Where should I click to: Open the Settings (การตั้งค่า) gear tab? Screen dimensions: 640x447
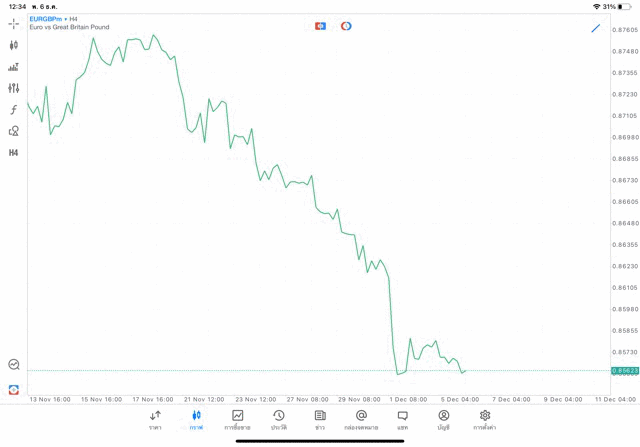pos(485,420)
